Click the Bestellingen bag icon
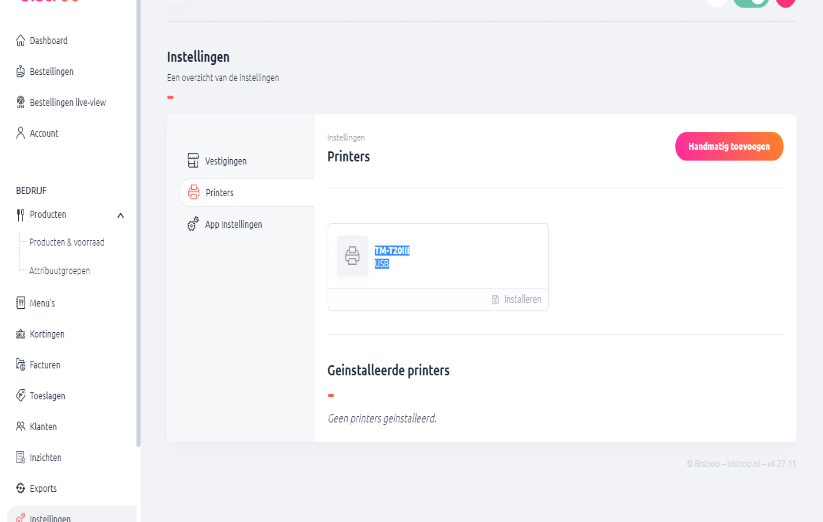 point(20,72)
